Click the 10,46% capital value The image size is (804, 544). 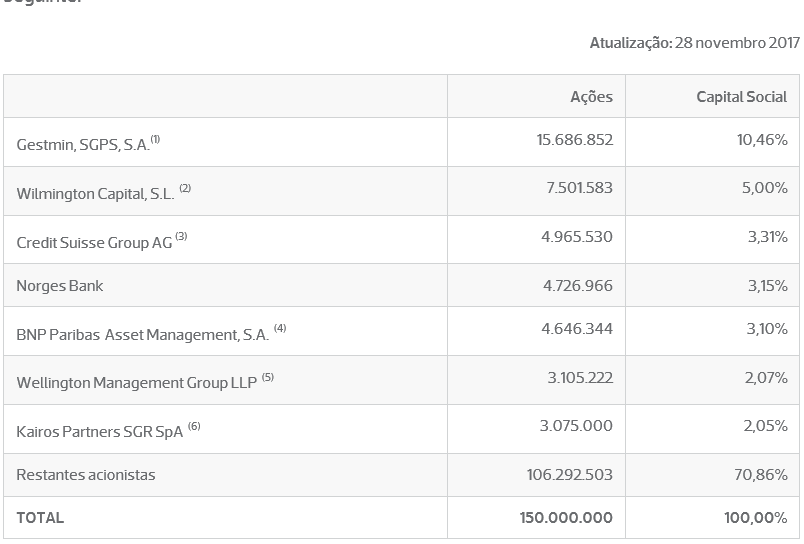(x=762, y=139)
